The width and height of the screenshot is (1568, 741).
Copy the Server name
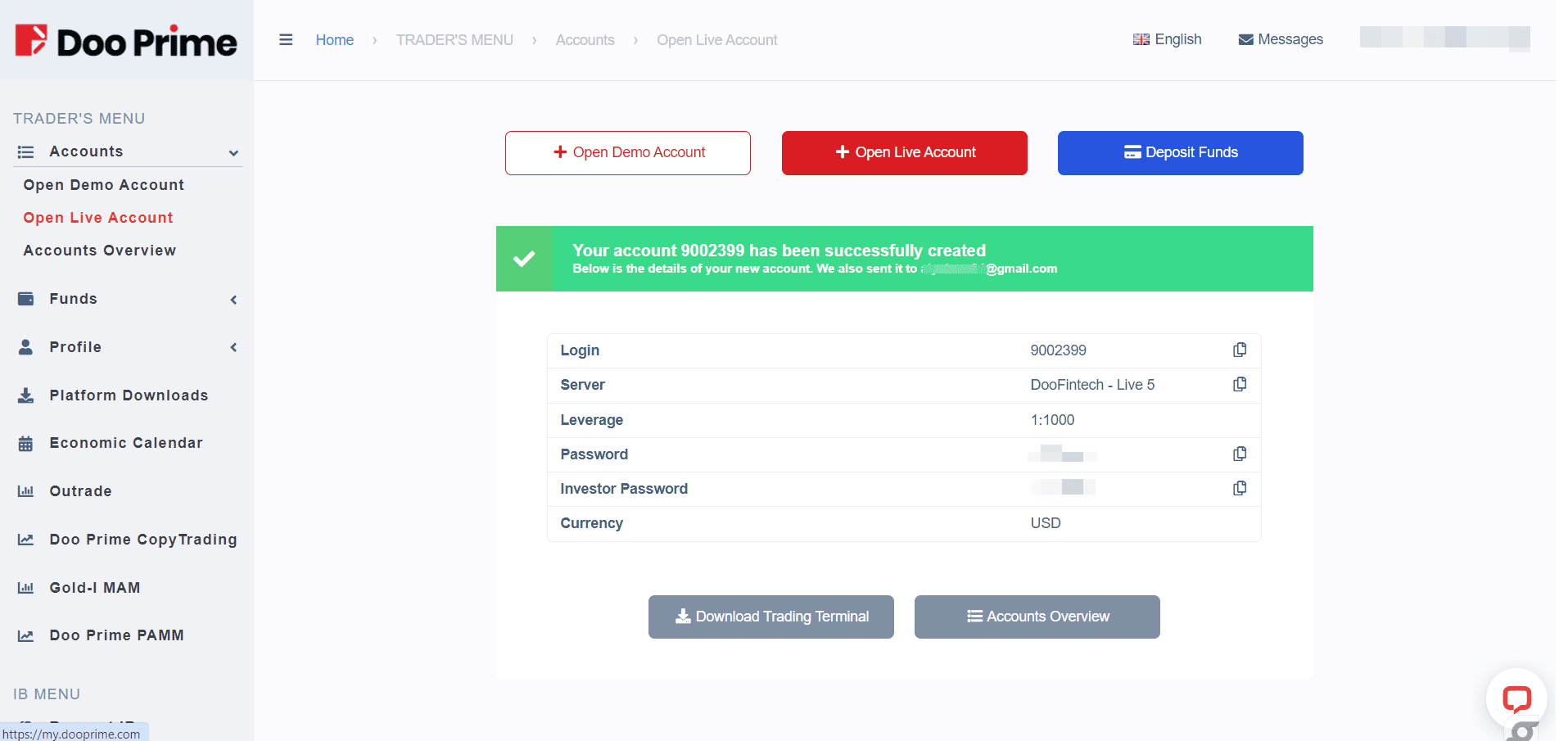1240,384
